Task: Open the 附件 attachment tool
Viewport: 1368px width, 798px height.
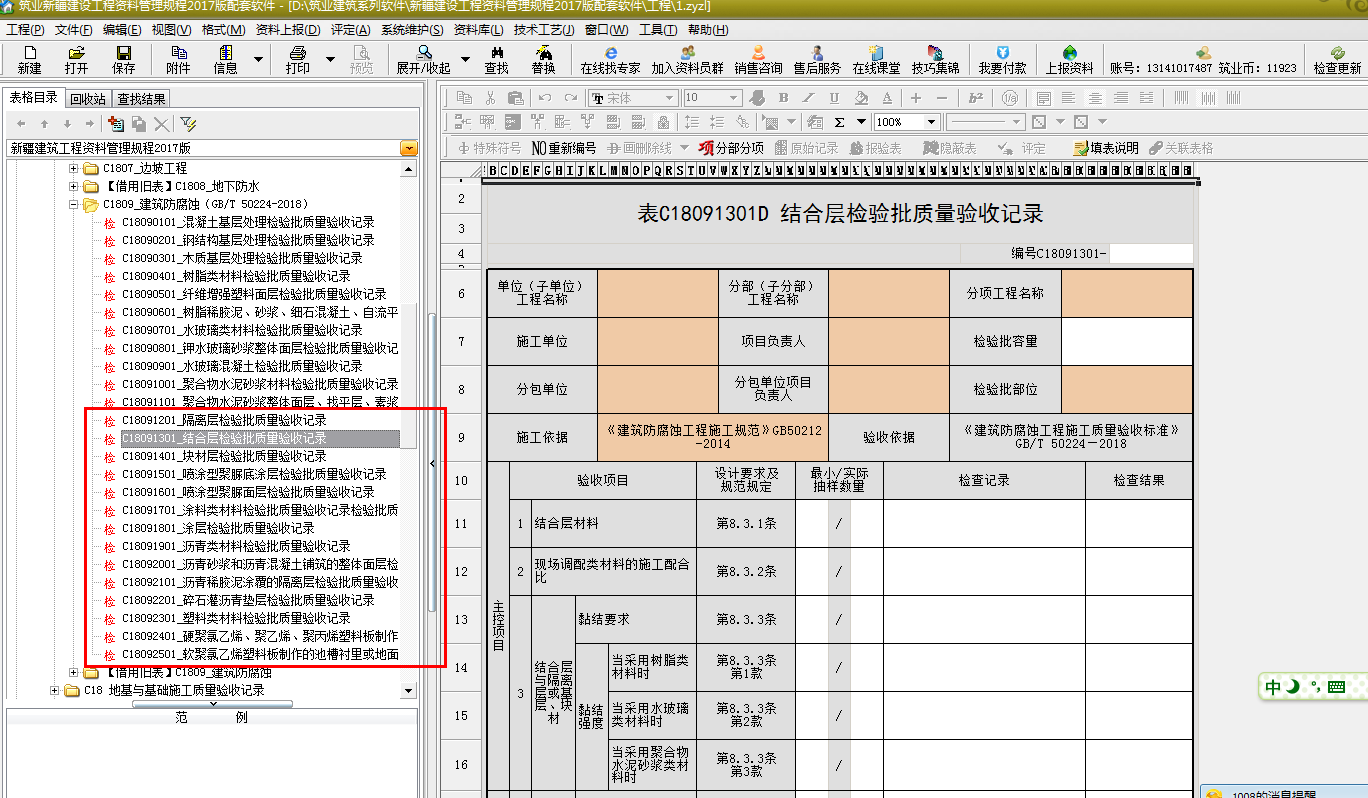Action: coord(178,59)
